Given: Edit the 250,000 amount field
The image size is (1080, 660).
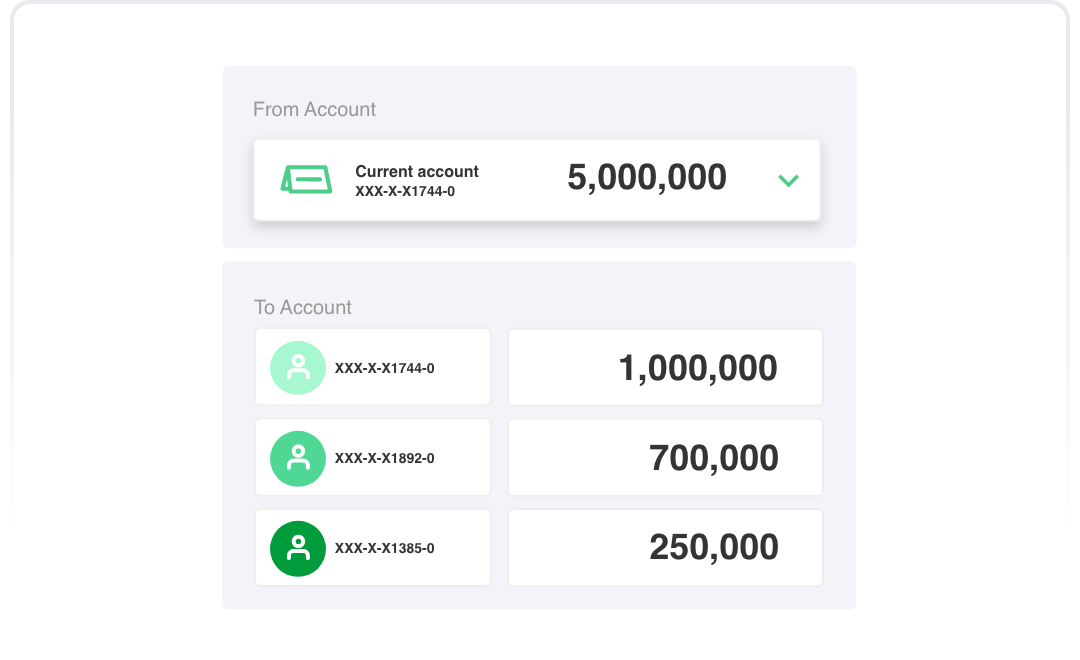Looking at the screenshot, I should coord(665,548).
